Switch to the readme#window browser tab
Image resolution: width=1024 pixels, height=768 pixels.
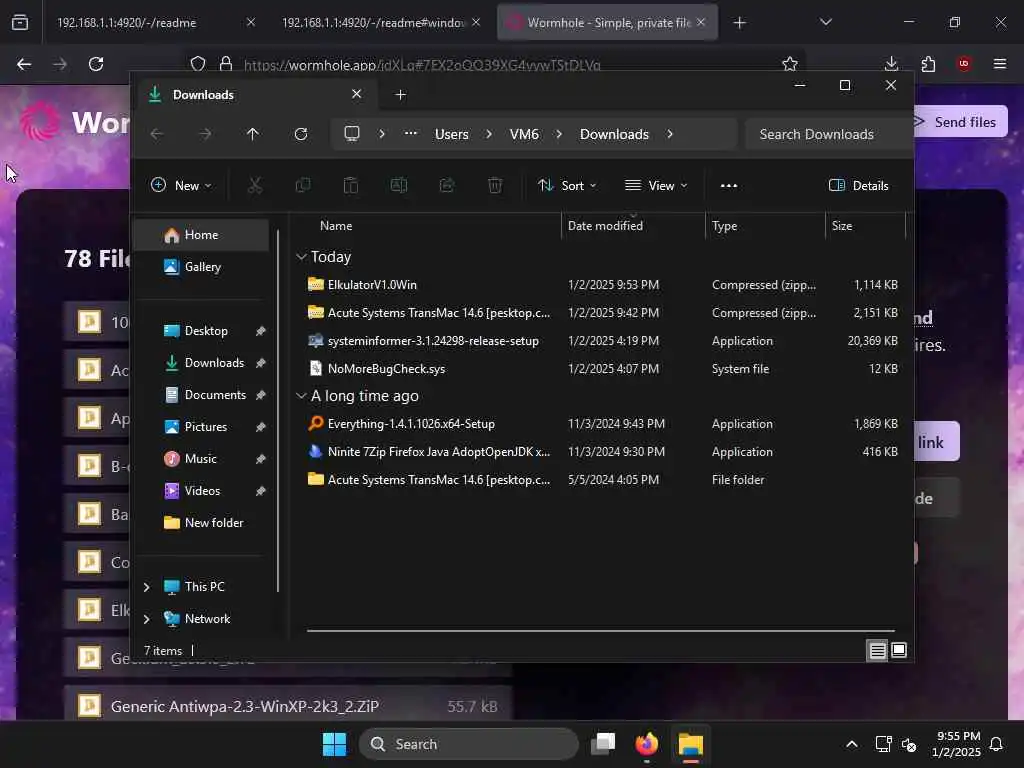372,23
